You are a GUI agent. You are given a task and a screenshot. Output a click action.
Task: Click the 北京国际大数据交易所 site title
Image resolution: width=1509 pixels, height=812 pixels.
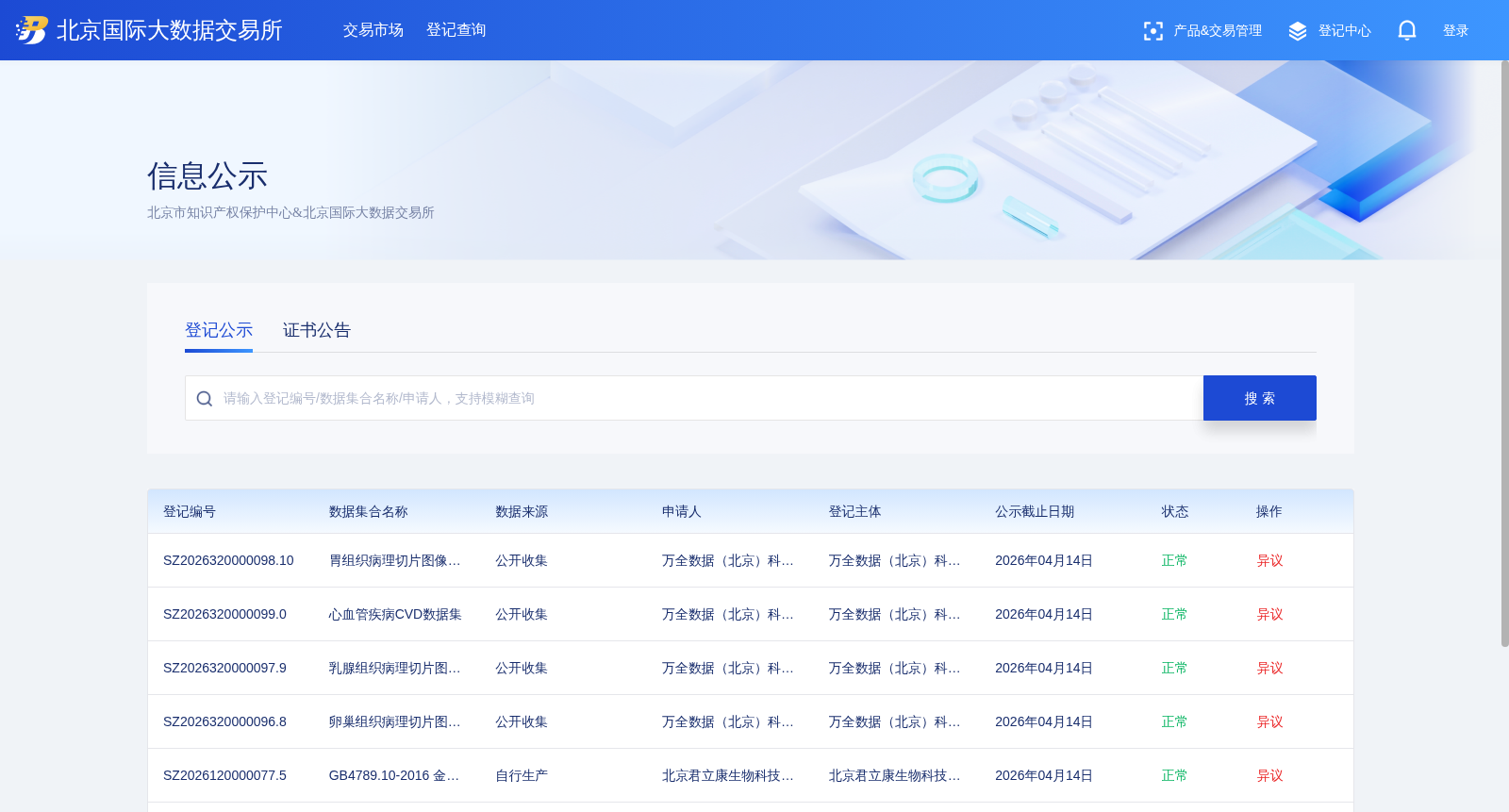pos(170,30)
